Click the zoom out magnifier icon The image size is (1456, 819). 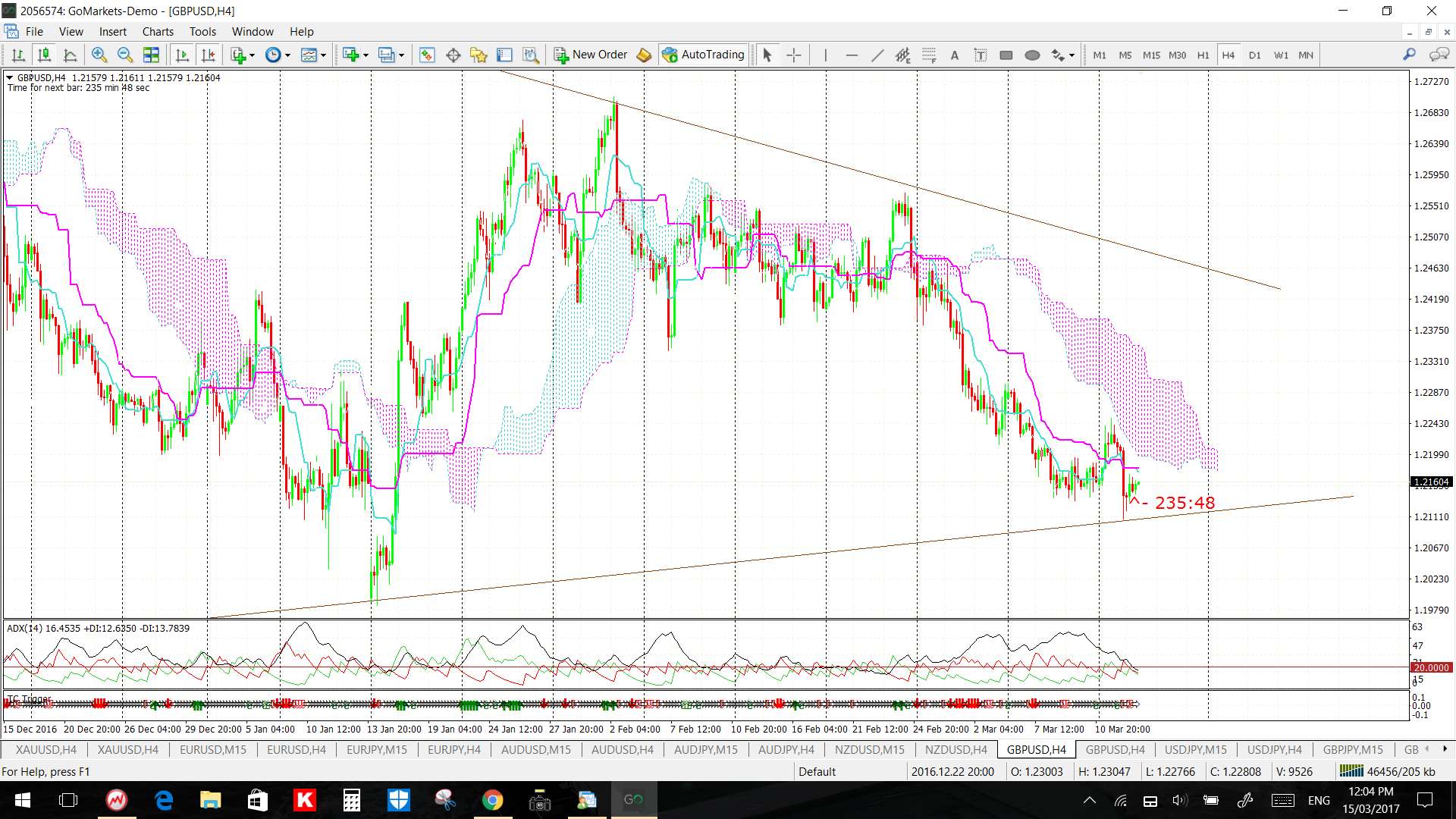coord(125,55)
